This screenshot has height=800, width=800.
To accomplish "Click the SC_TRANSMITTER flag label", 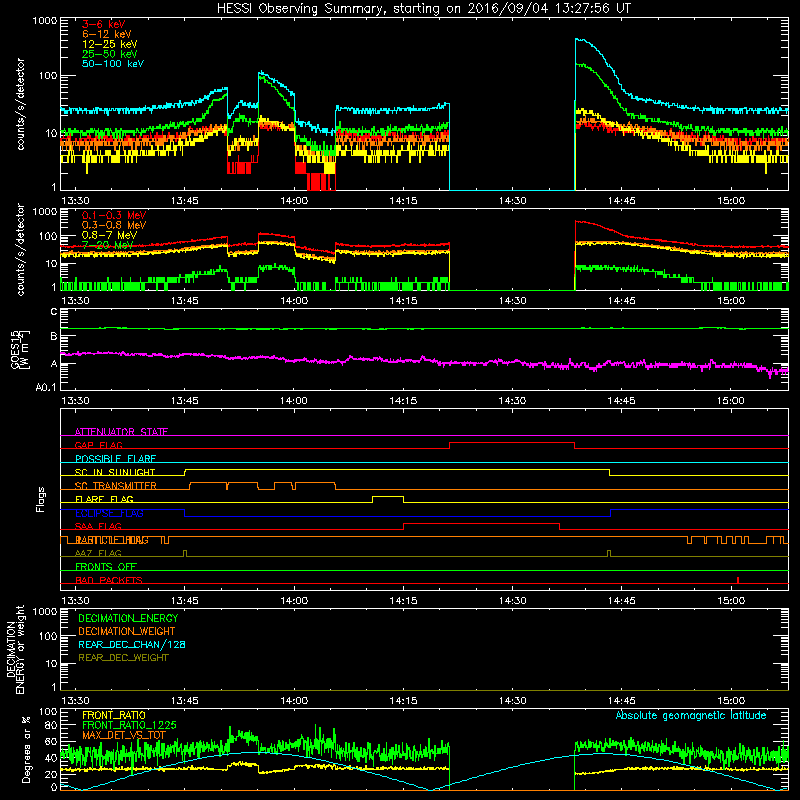I will coord(116,486).
